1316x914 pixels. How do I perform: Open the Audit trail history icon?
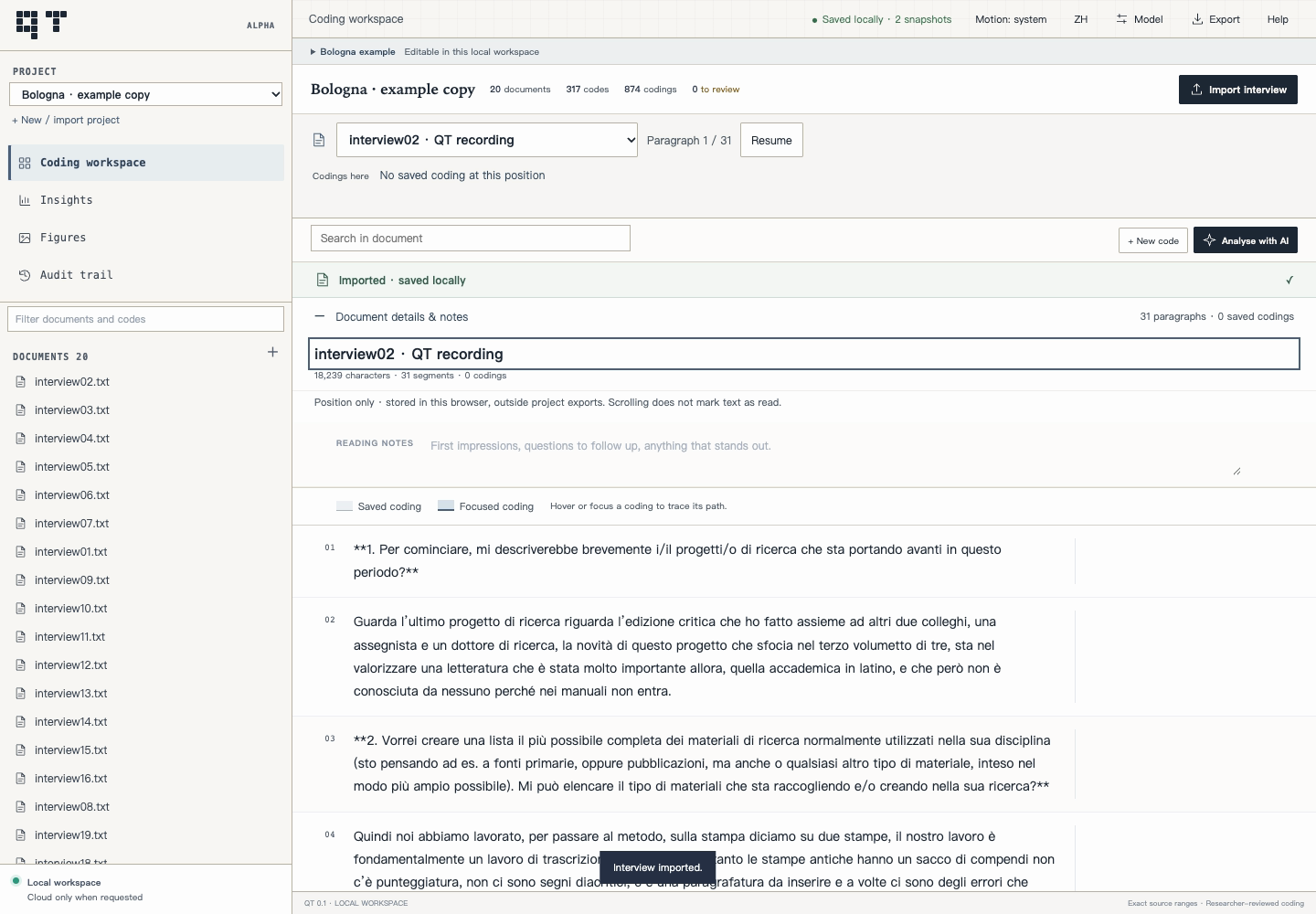[25, 275]
